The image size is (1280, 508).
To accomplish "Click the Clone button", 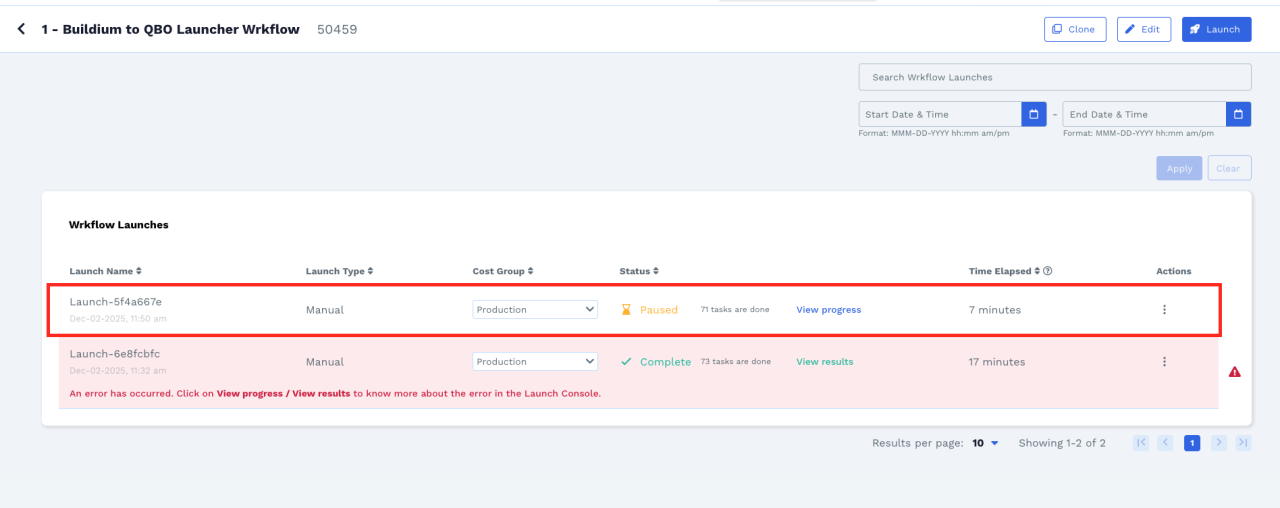I will 1075,29.
